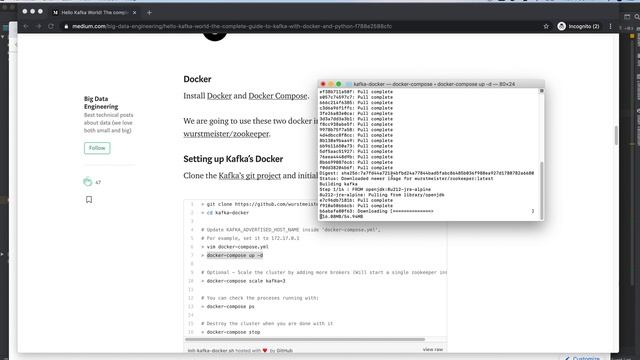This screenshot has height=360, width=640.
Task: Click the browser back arrow
Action: click(x=26, y=26)
